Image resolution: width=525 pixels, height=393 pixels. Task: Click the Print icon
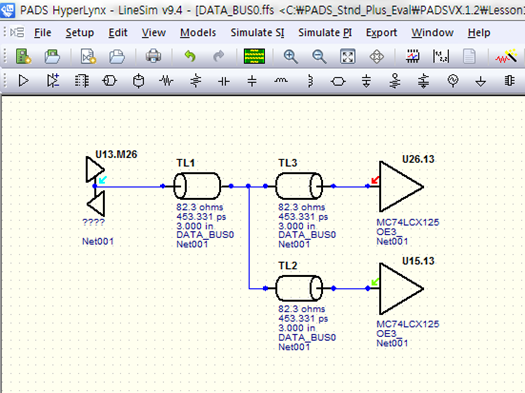click(153, 56)
